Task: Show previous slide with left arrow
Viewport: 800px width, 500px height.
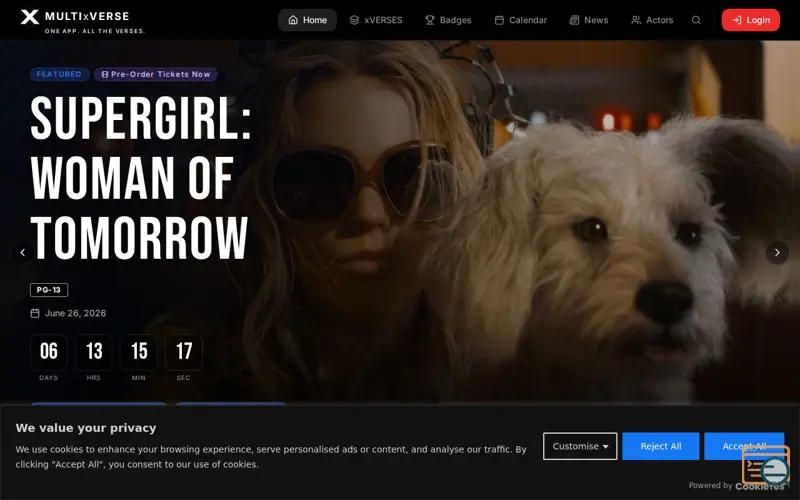Action: (22, 252)
